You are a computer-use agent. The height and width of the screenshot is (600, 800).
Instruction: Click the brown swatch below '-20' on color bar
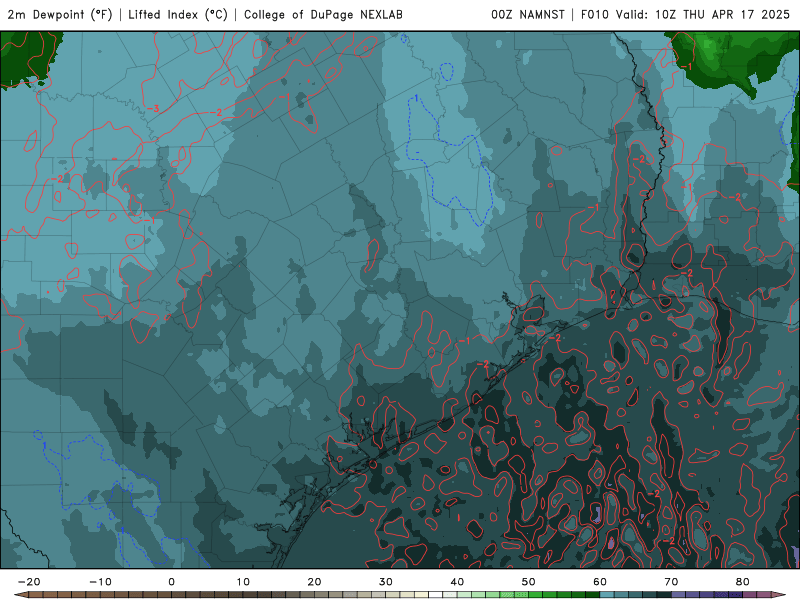[36, 595]
